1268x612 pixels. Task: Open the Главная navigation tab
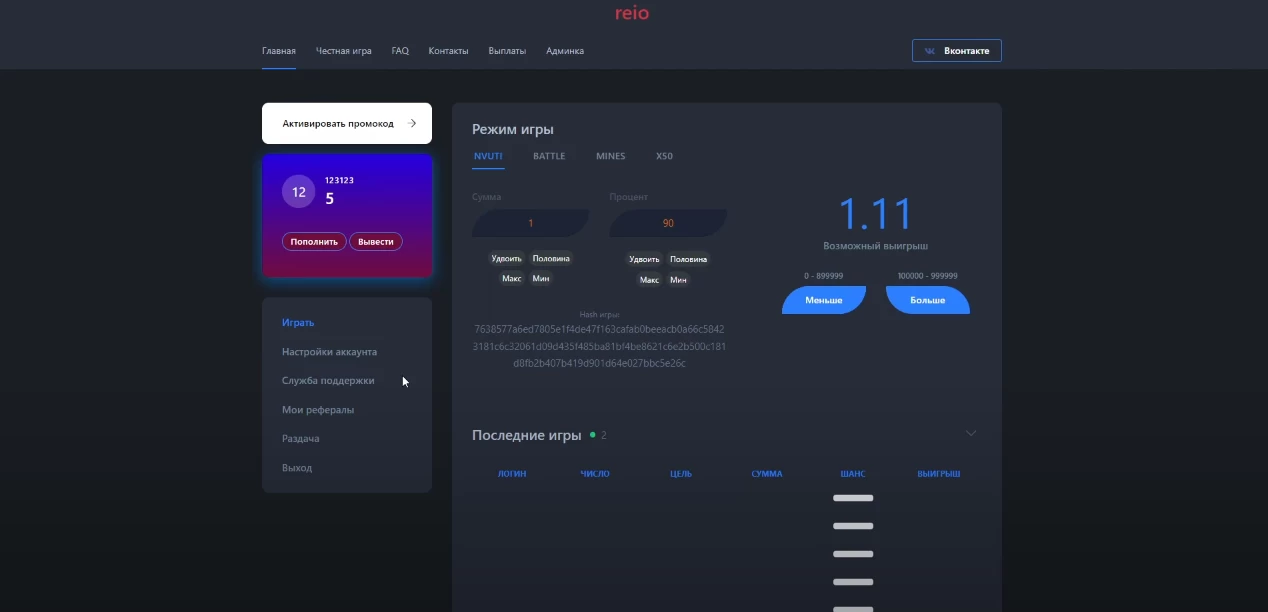pos(279,51)
